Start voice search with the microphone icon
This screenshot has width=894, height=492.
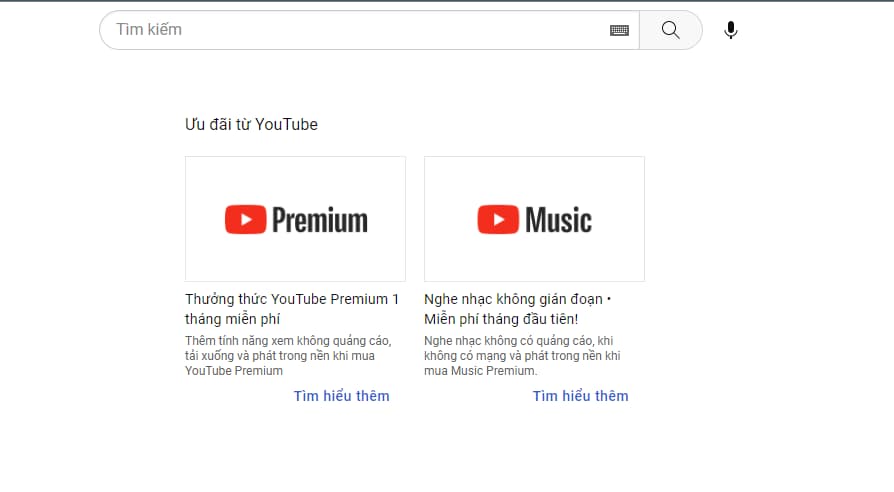coord(731,30)
